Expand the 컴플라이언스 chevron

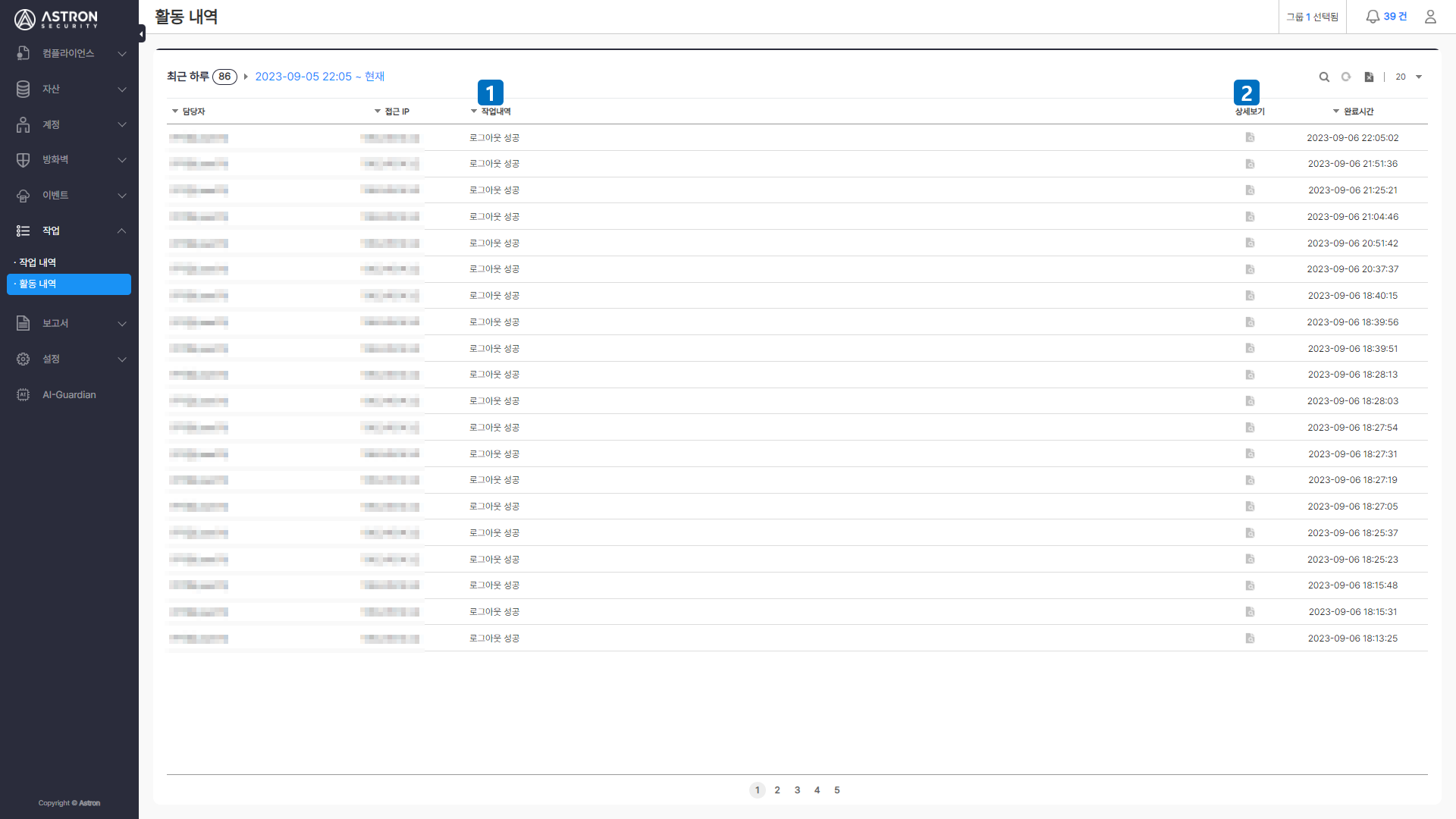click(122, 53)
